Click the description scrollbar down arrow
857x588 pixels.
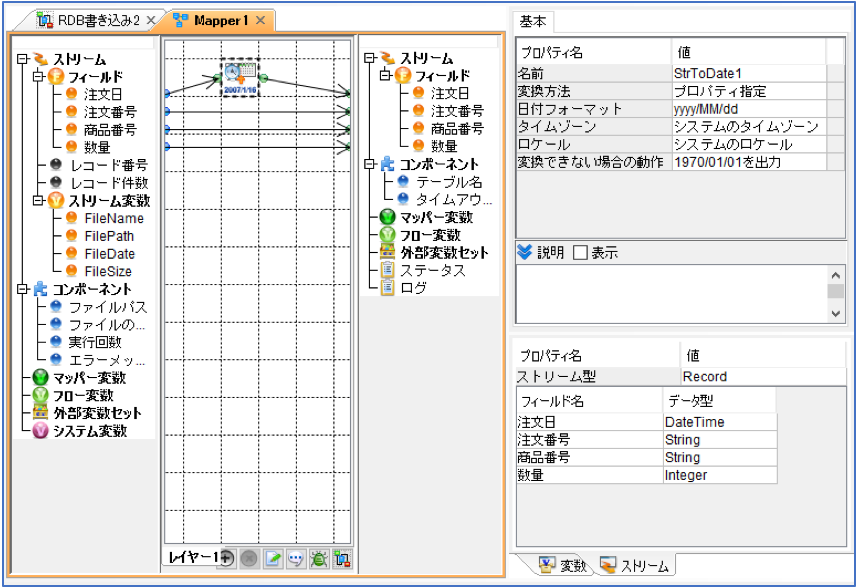(x=835, y=313)
